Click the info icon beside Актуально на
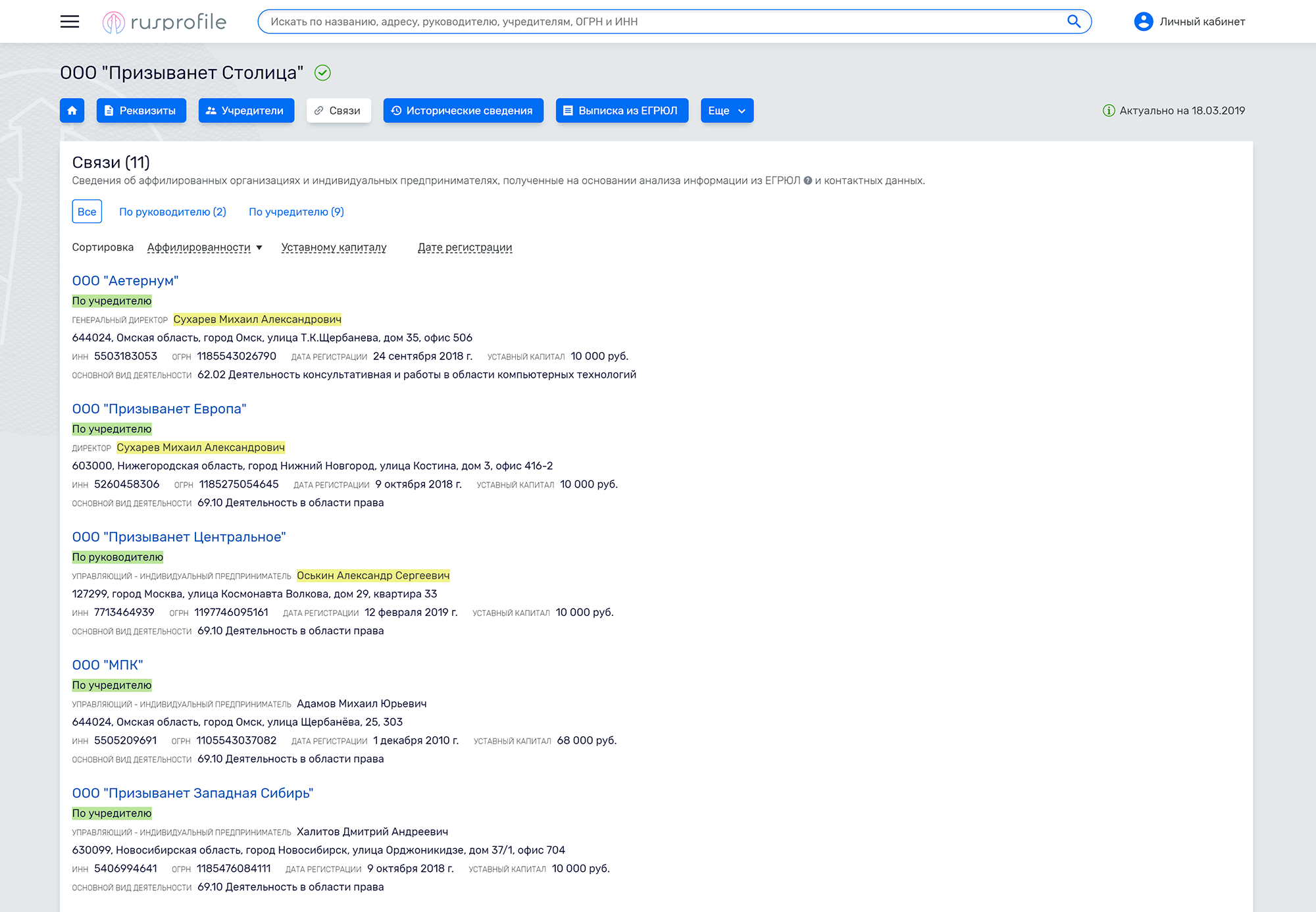Viewport: 1316px width, 912px height. (x=1109, y=111)
